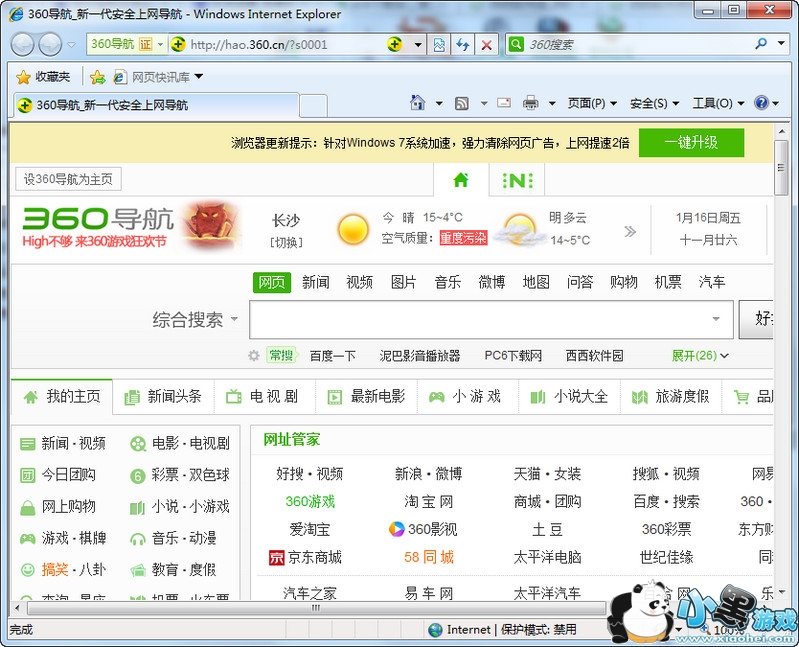Image resolution: width=799 pixels, height=647 pixels.
Task: Click the double-chevron next weather arrow
Action: click(x=630, y=232)
